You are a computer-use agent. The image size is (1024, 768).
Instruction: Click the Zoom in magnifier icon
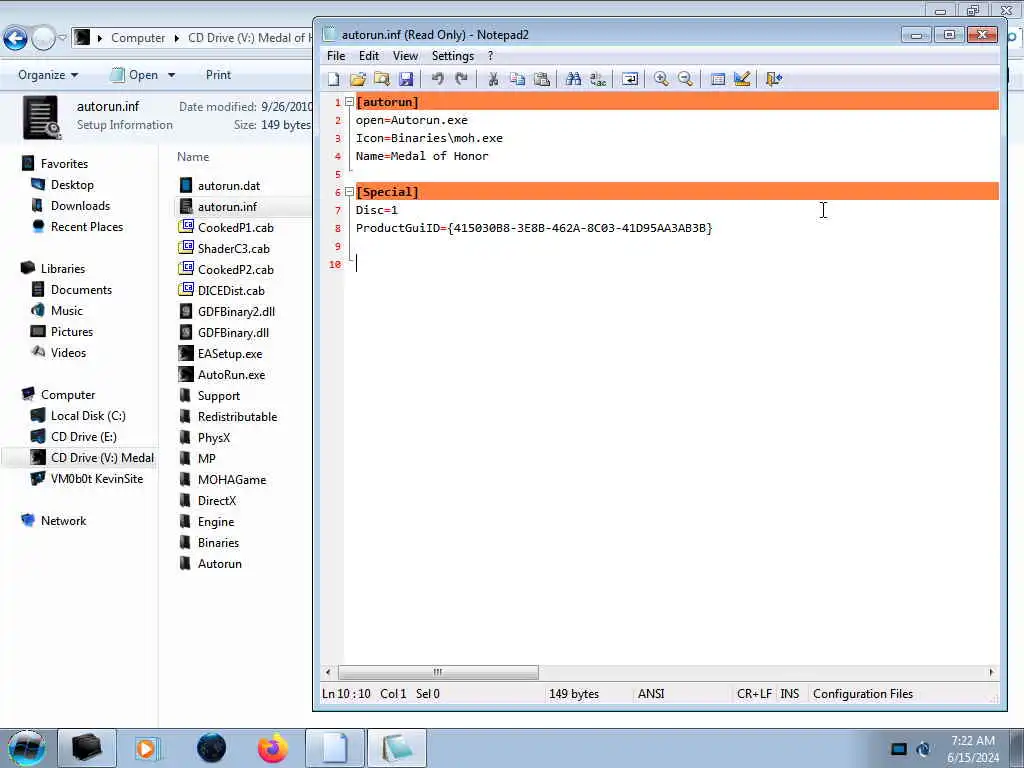tap(661, 80)
